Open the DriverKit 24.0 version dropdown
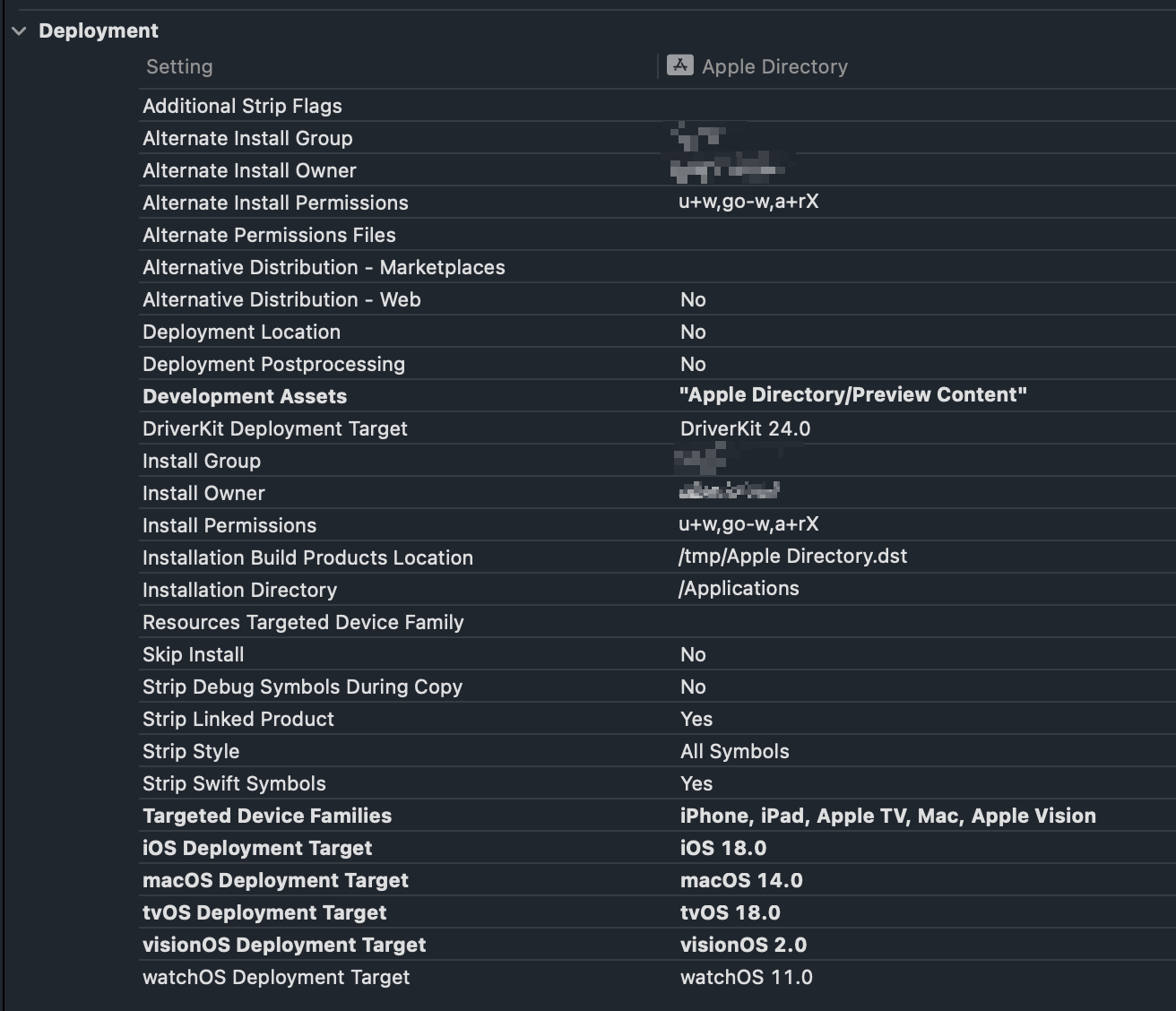The height and width of the screenshot is (1011, 1176). 745,428
